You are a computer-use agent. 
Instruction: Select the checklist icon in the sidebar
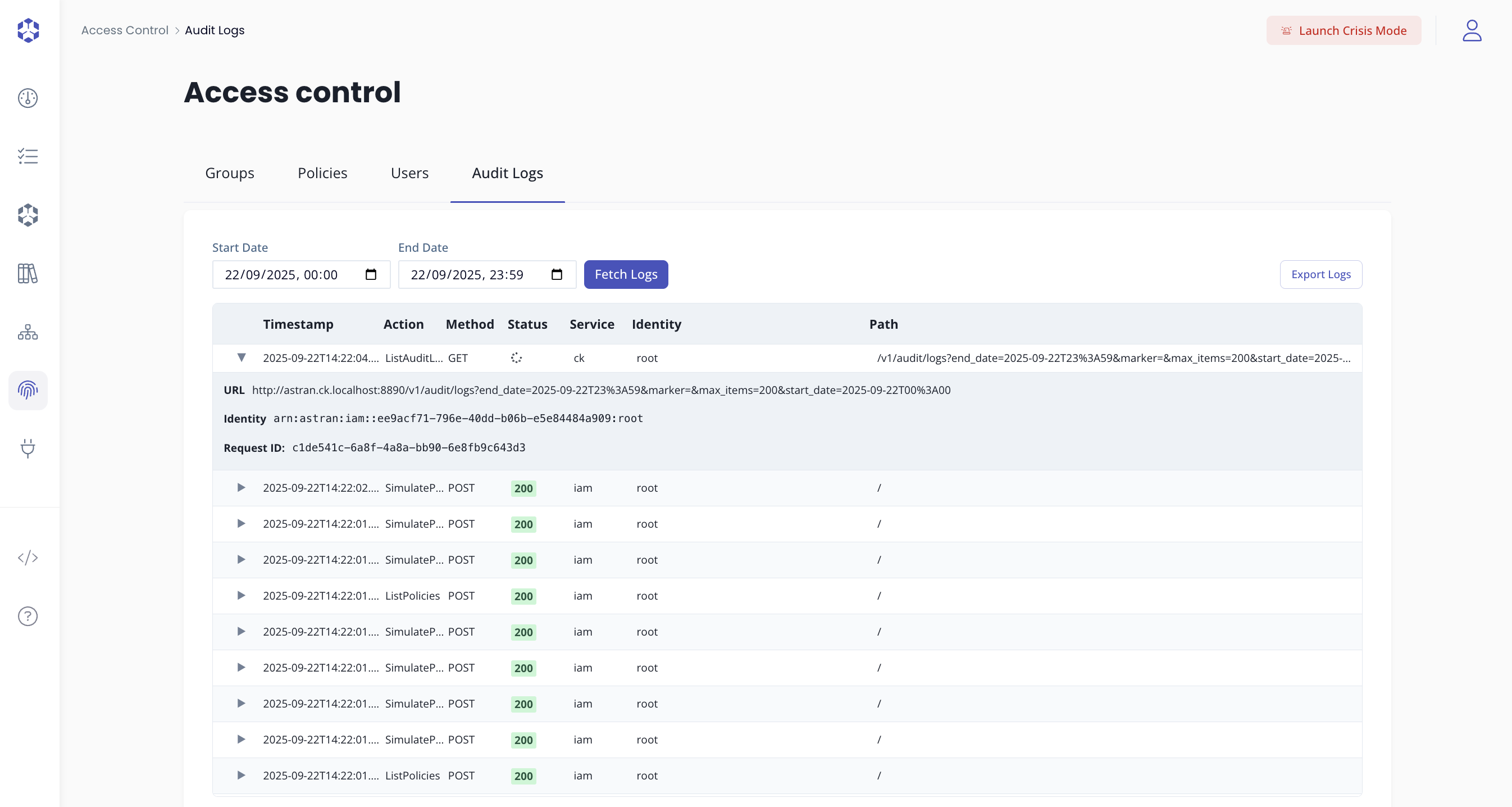(x=28, y=156)
